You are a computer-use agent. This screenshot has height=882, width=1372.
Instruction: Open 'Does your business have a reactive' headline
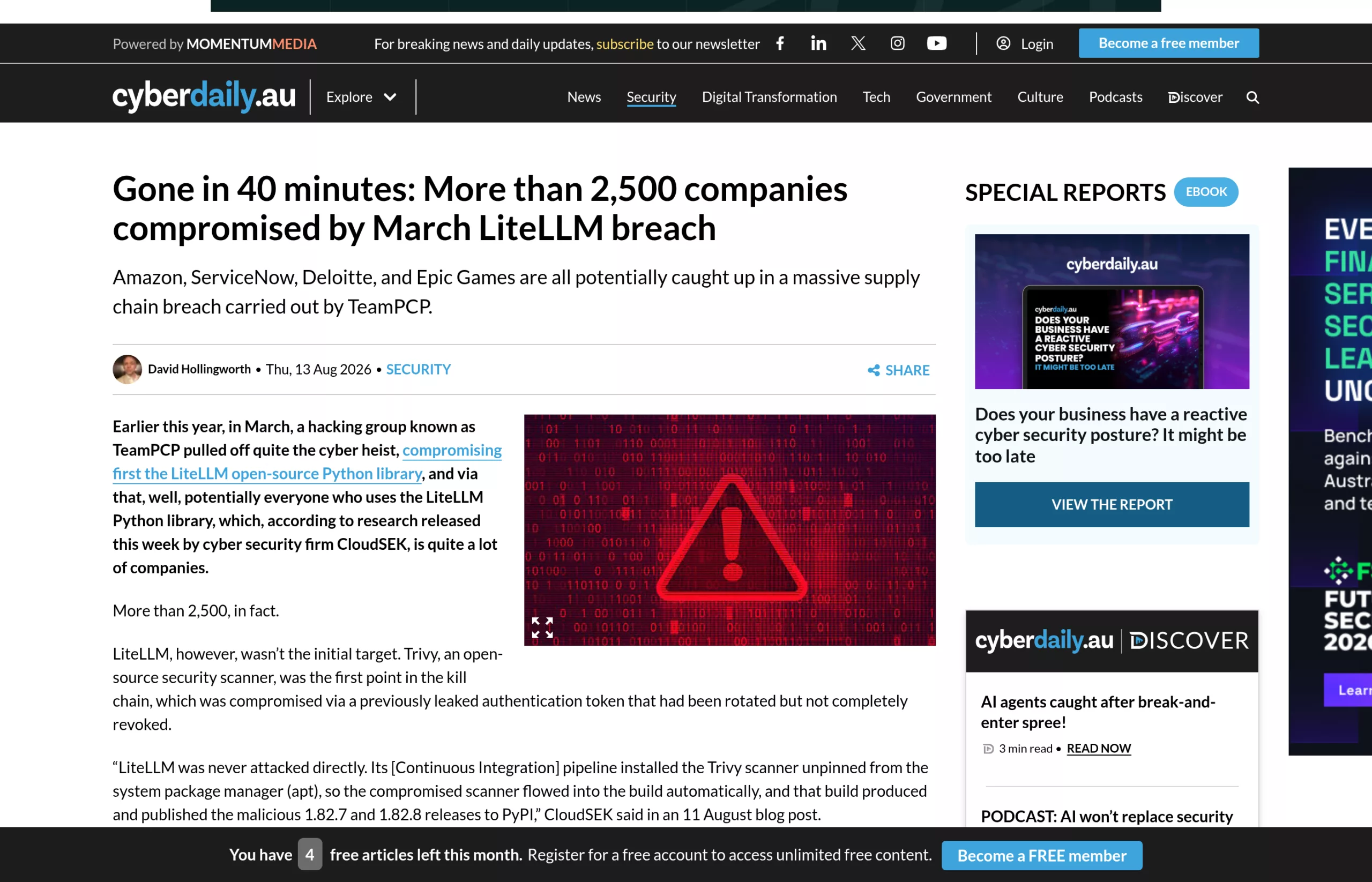tap(1110, 435)
